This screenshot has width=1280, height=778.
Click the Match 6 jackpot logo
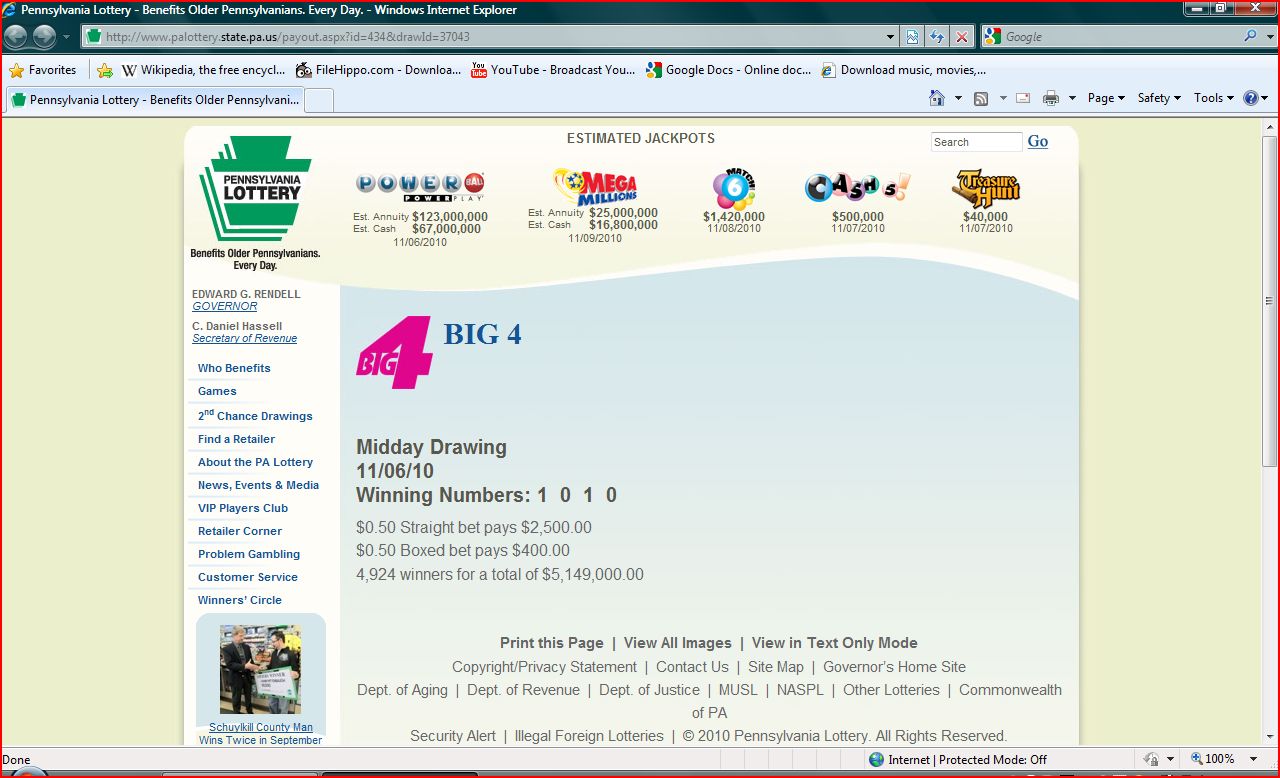tap(734, 189)
